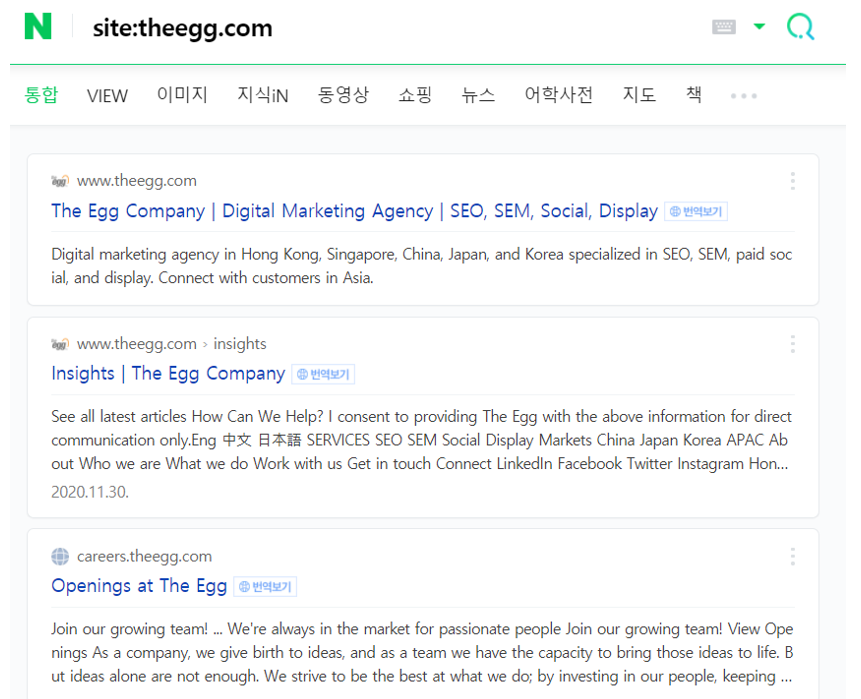Click 번역보기 beside the Digital Marketing Agency title
The image size is (861, 699).
click(696, 211)
